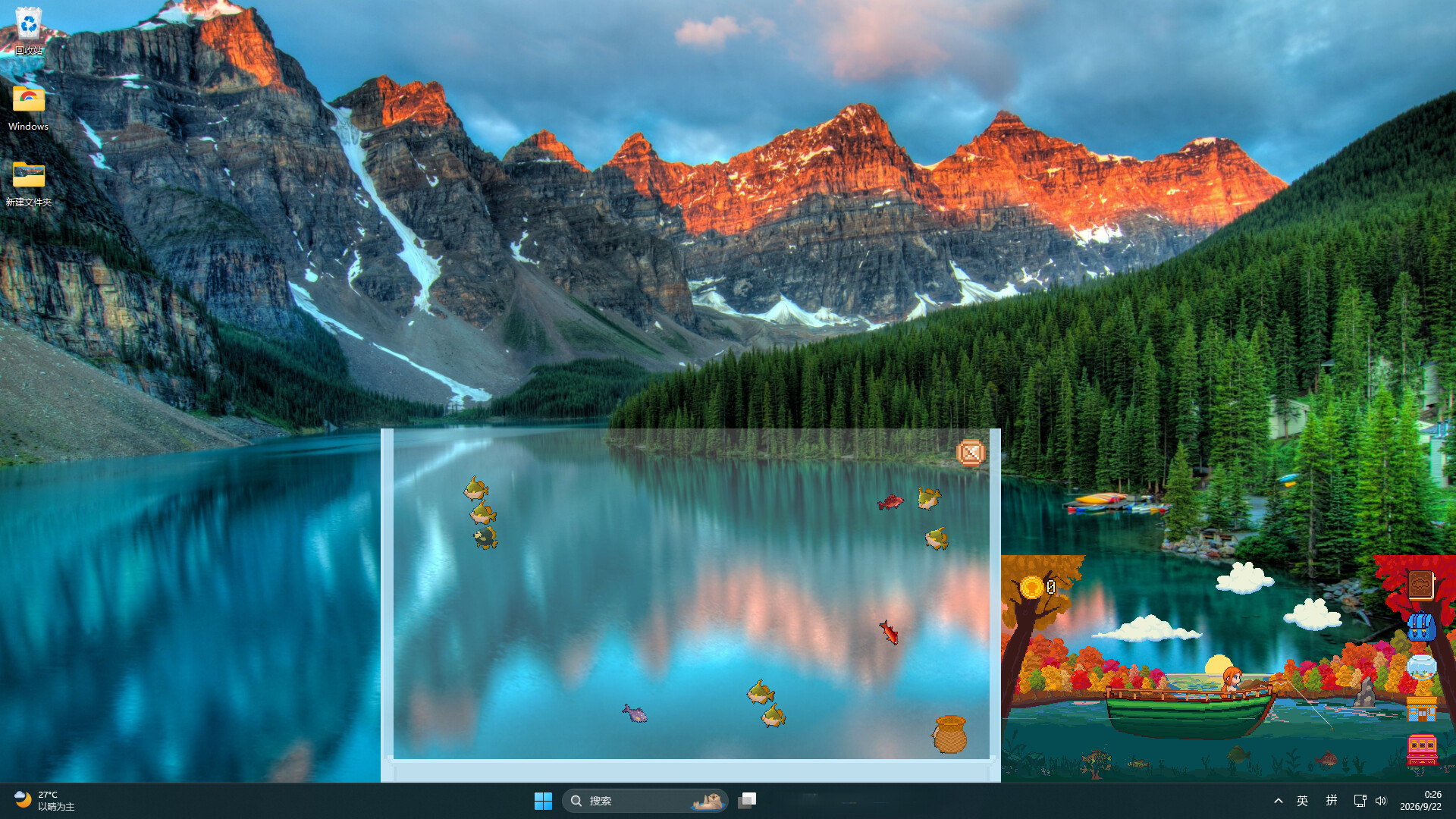Open the pink slot machine icon
The height and width of the screenshot is (819, 1456).
(x=1422, y=750)
